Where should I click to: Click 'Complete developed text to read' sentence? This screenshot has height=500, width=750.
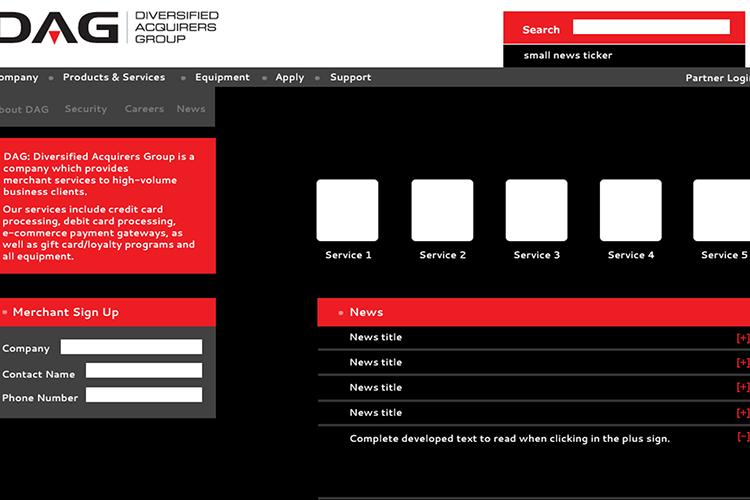(509, 439)
